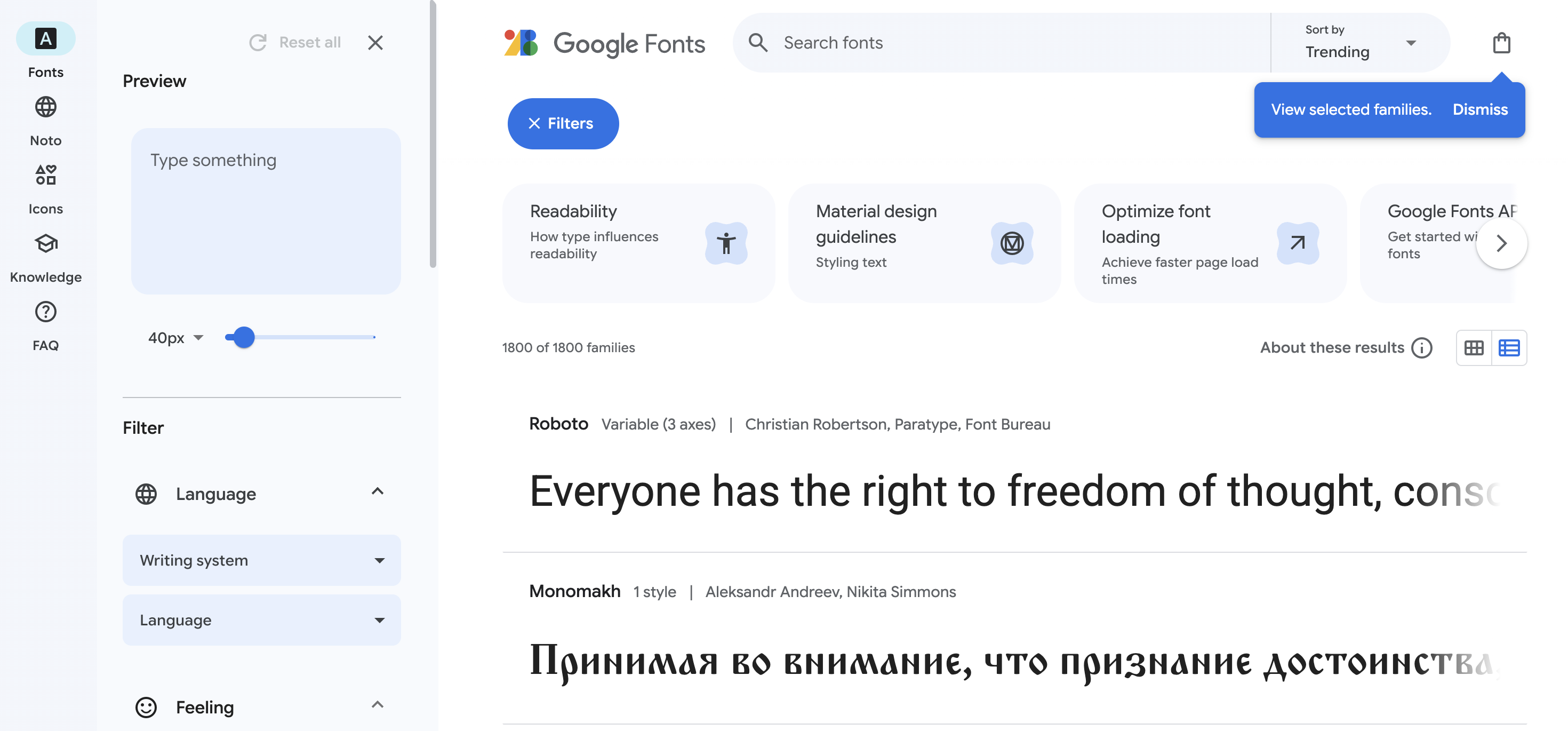1568x731 pixels.
Task: Switch to grid view layout
Action: (x=1474, y=348)
